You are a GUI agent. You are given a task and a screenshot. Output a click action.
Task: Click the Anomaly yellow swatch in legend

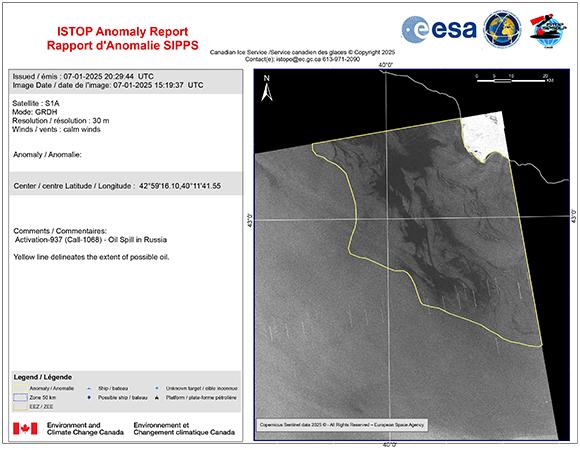coord(20,388)
